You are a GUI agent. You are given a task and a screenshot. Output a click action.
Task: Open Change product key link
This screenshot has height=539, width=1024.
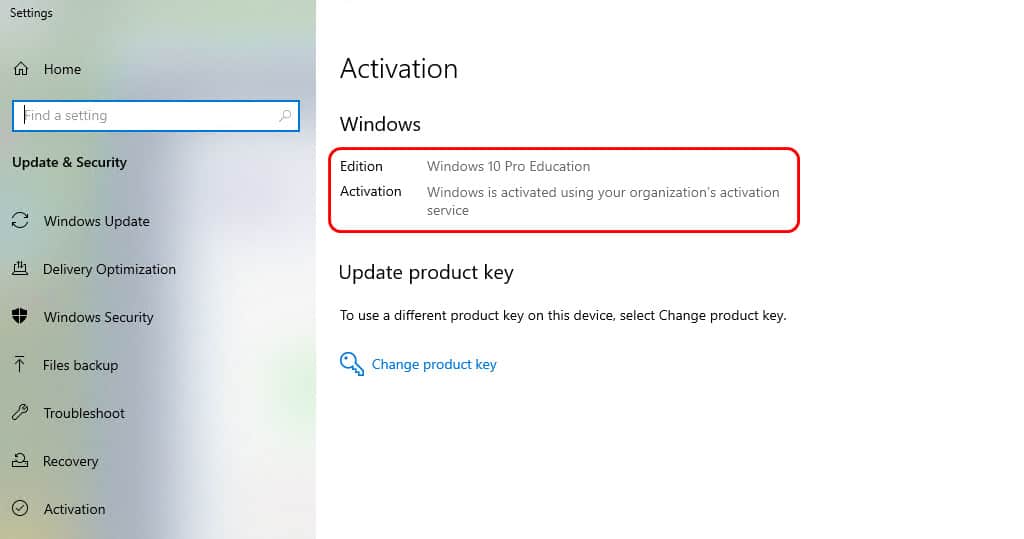(x=434, y=364)
